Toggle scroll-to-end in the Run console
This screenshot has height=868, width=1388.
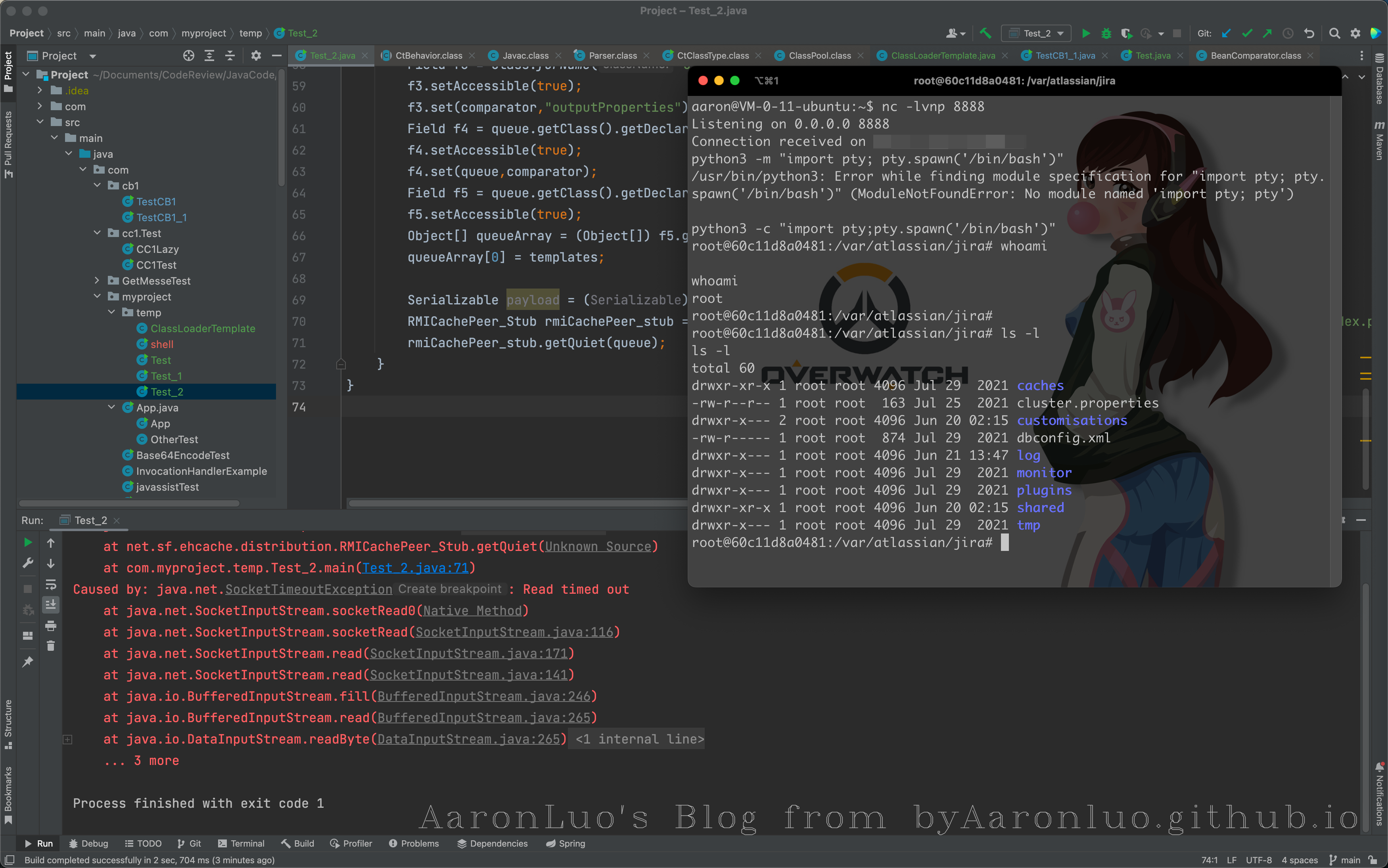coord(50,604)
